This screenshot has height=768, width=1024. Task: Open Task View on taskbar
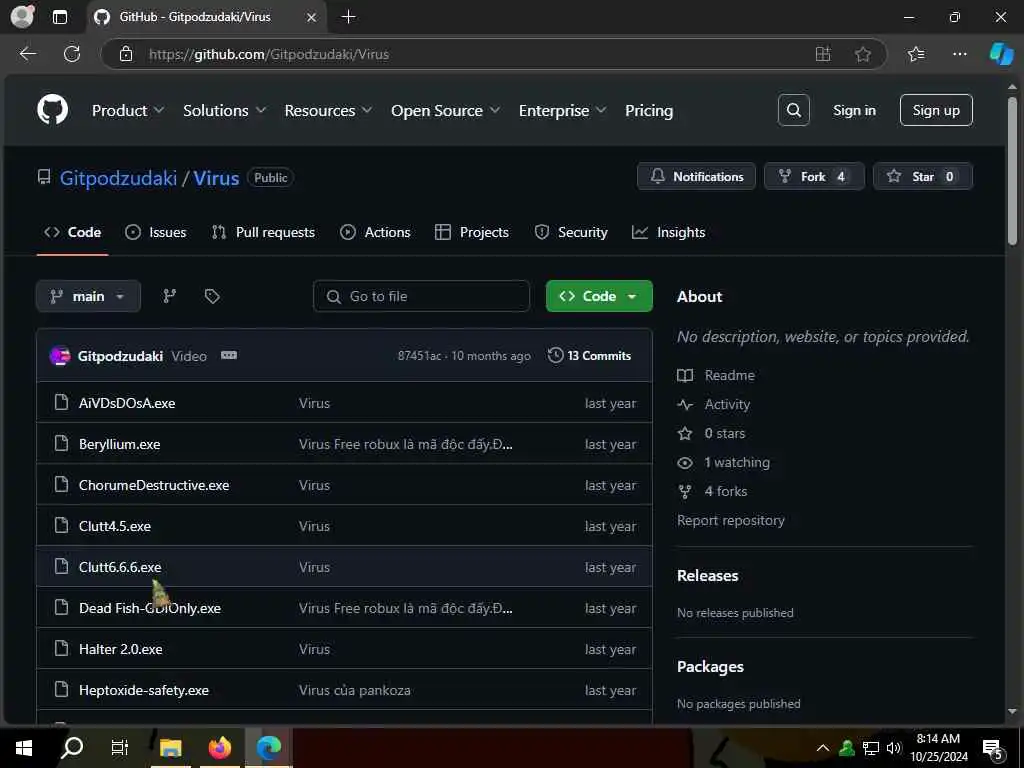click(x=120, y=748)
